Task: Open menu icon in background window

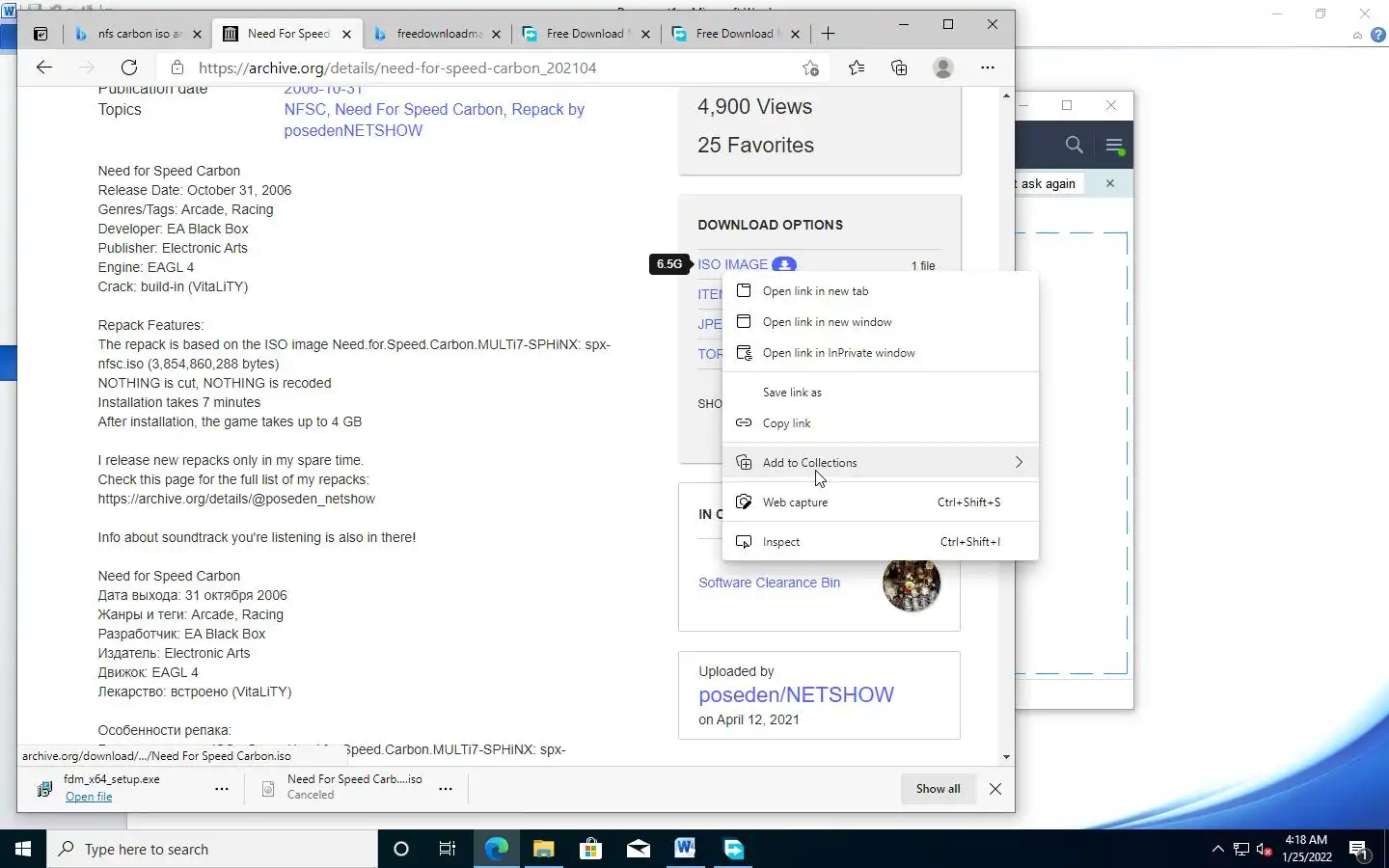Action: 1114,145
